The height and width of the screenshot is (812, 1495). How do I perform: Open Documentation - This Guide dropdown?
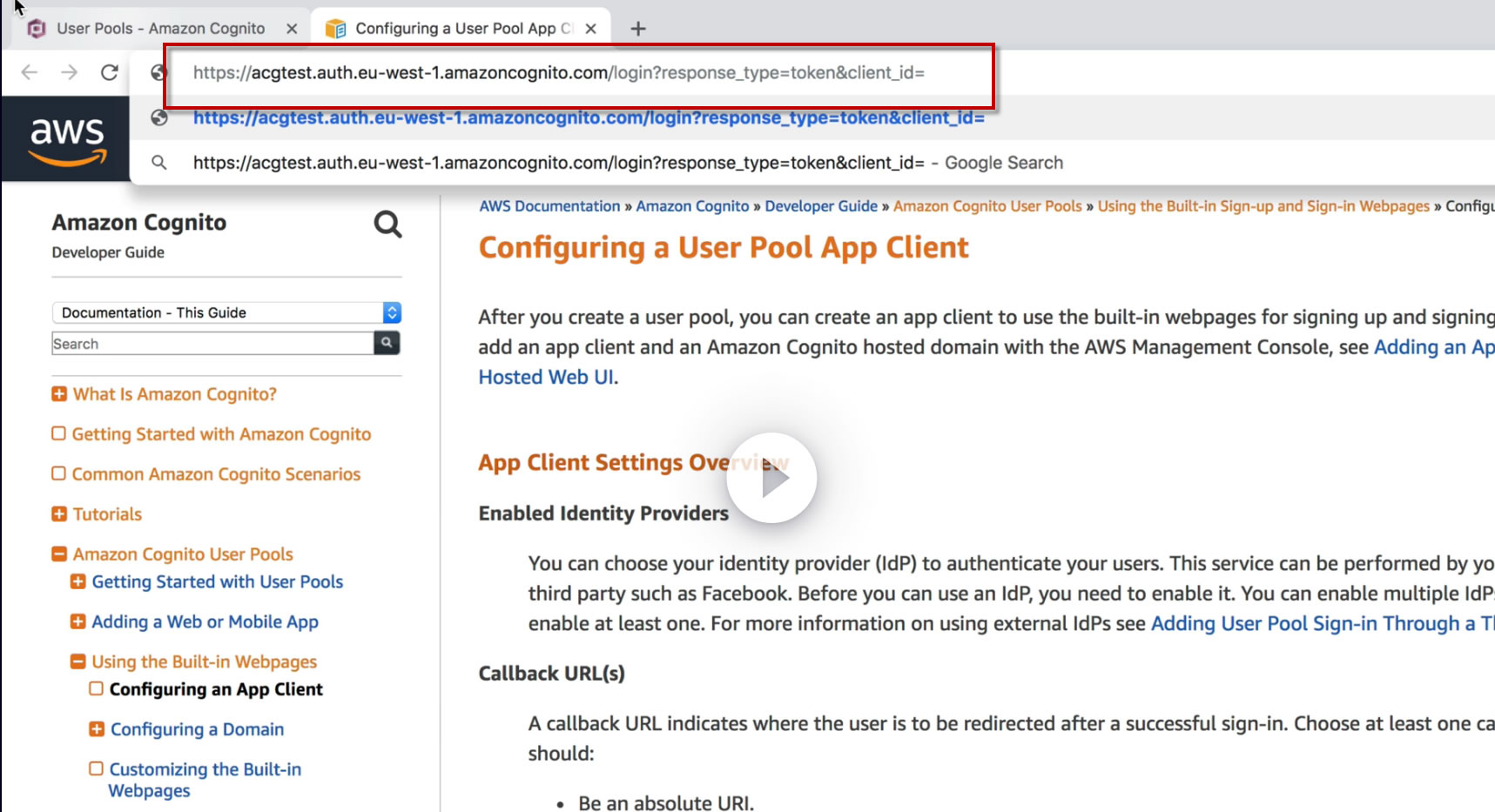[226, 312]
